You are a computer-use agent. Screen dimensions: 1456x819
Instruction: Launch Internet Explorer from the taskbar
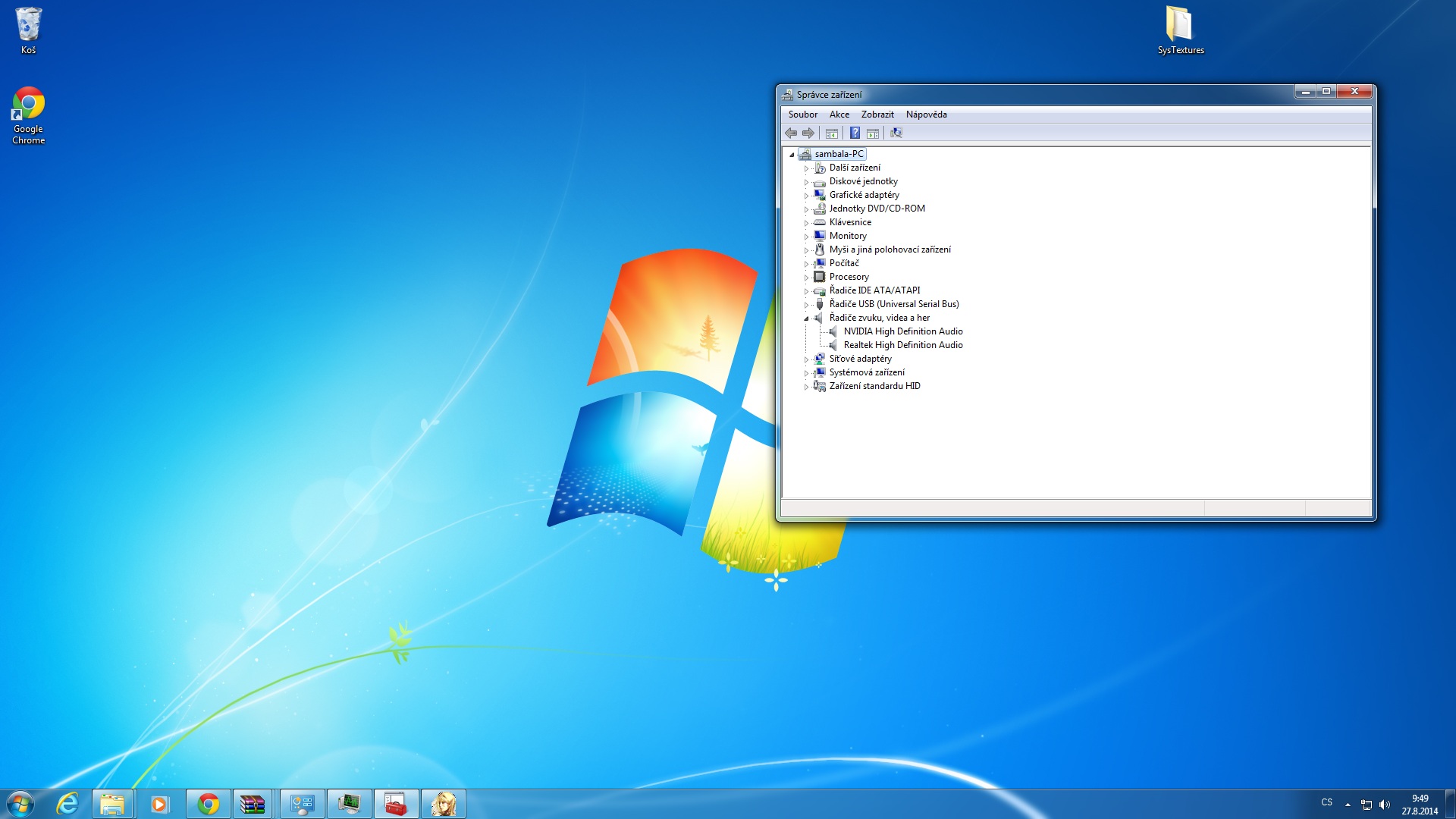click(x=67, y=804)
